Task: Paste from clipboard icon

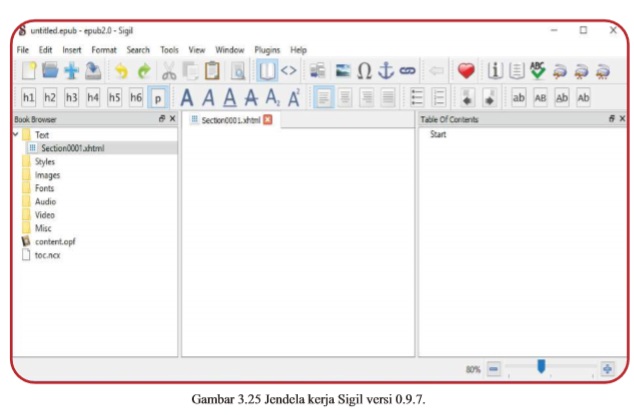Action: point(212,71)
